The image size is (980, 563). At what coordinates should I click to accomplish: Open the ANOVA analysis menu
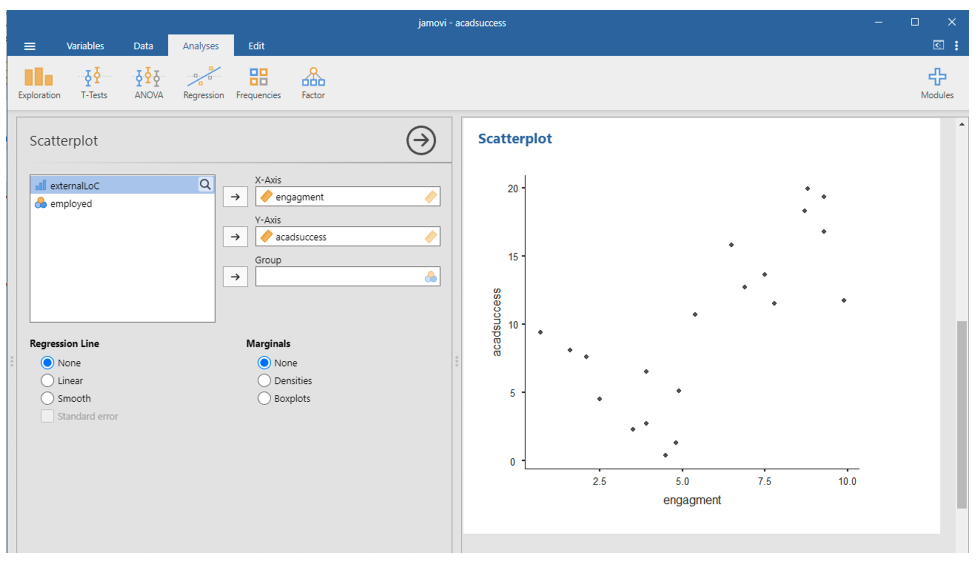148,83
